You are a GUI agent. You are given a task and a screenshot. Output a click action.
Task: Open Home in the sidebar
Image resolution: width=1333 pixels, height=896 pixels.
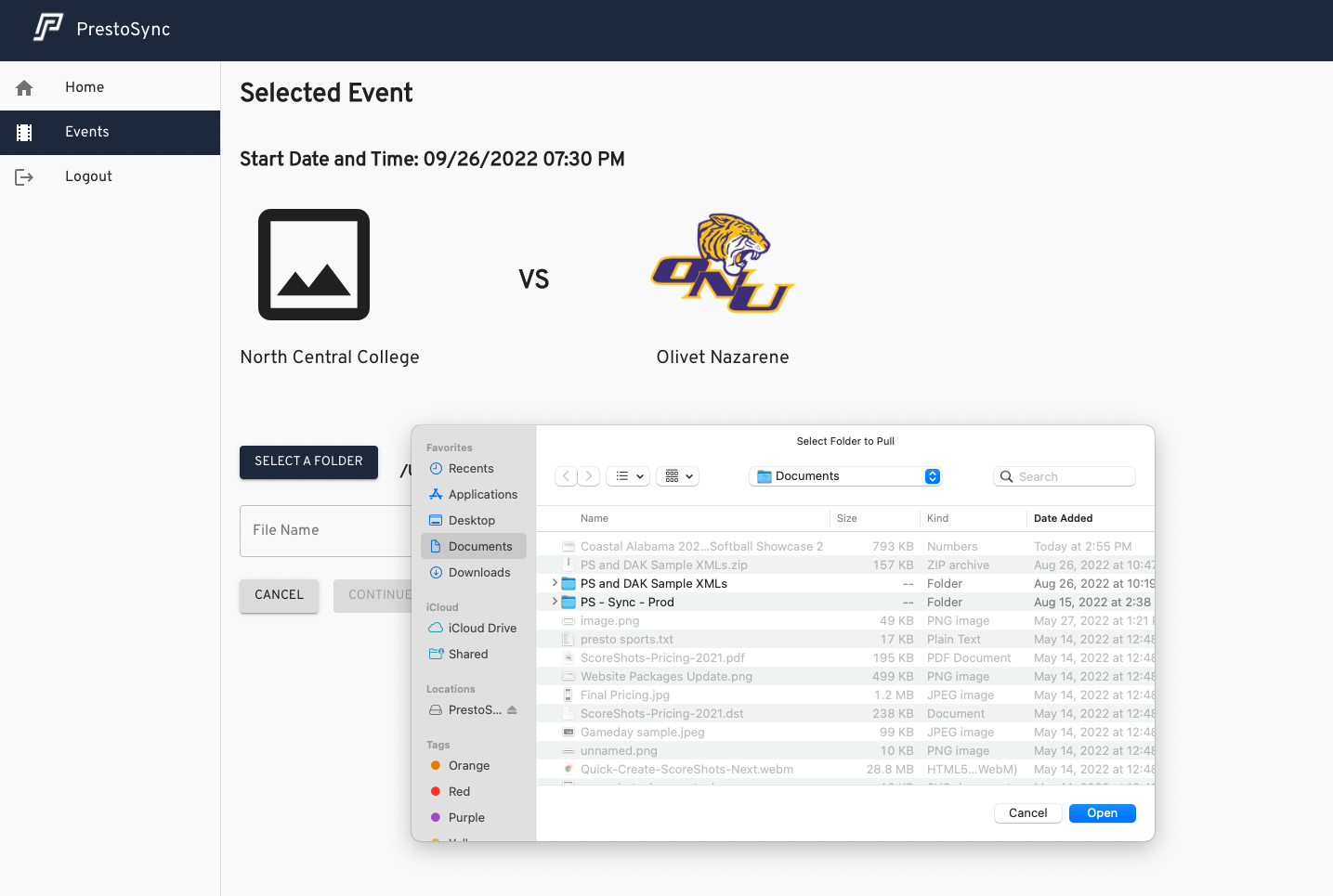tap(110, 87)
